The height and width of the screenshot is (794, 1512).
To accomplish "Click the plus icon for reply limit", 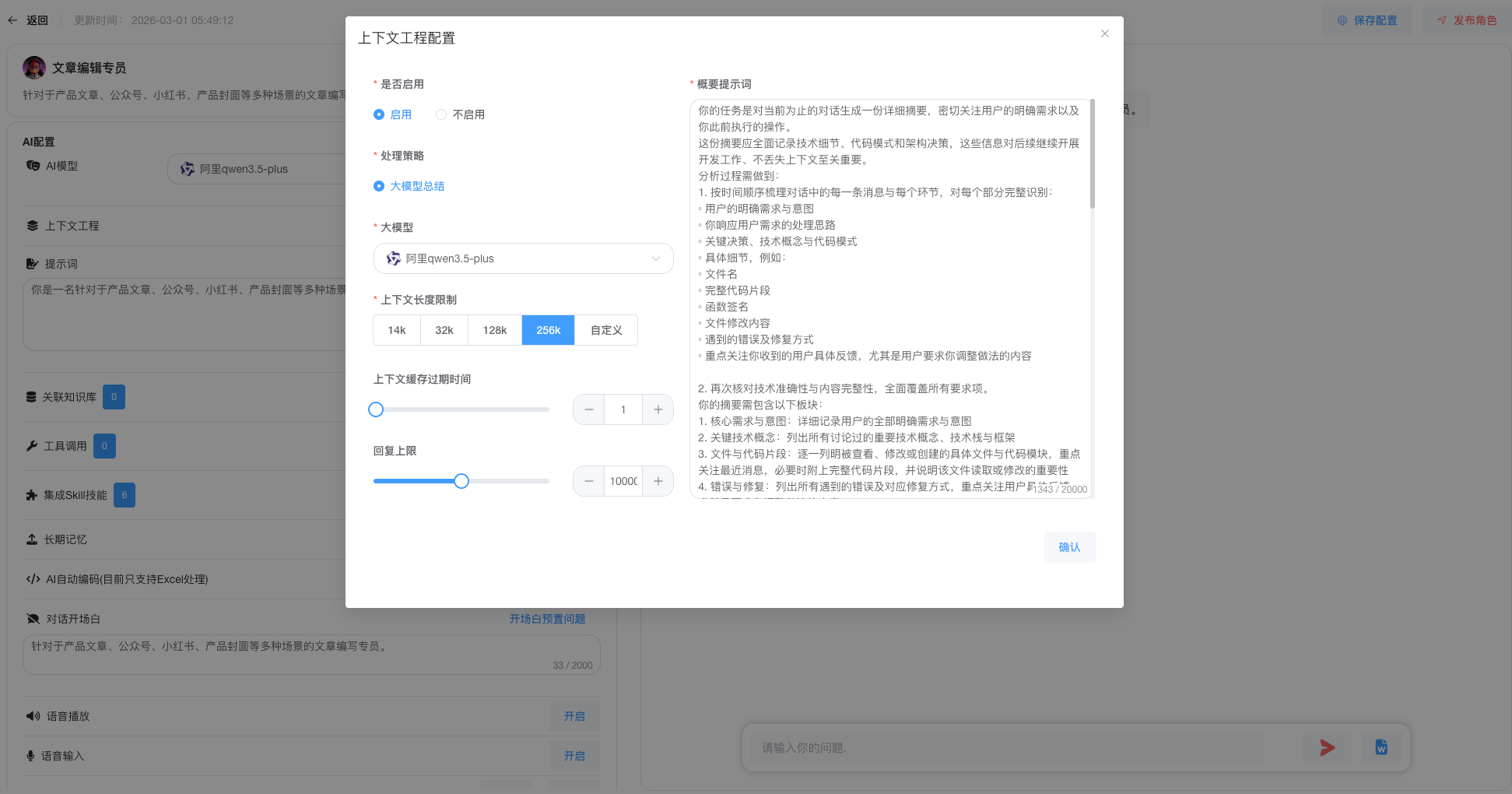I will point(658,481).
